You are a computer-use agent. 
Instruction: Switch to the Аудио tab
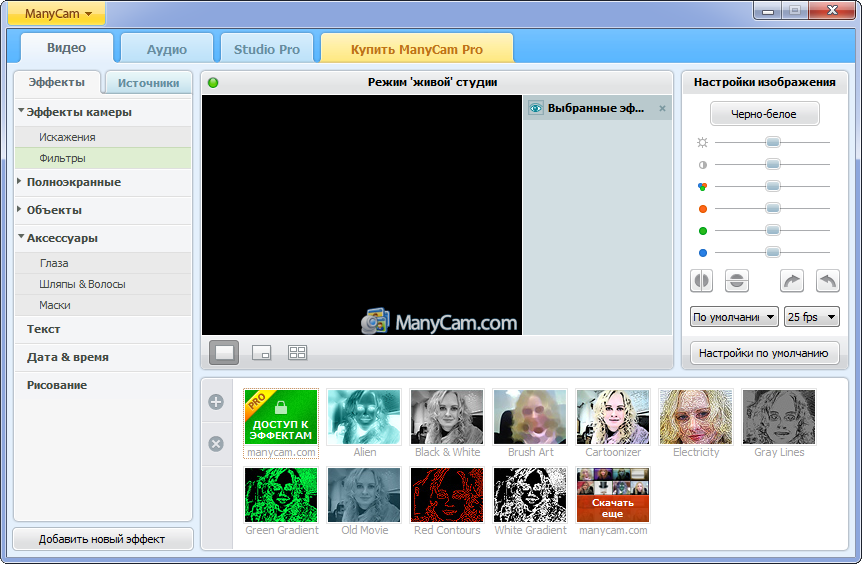(x=167, y=49)
